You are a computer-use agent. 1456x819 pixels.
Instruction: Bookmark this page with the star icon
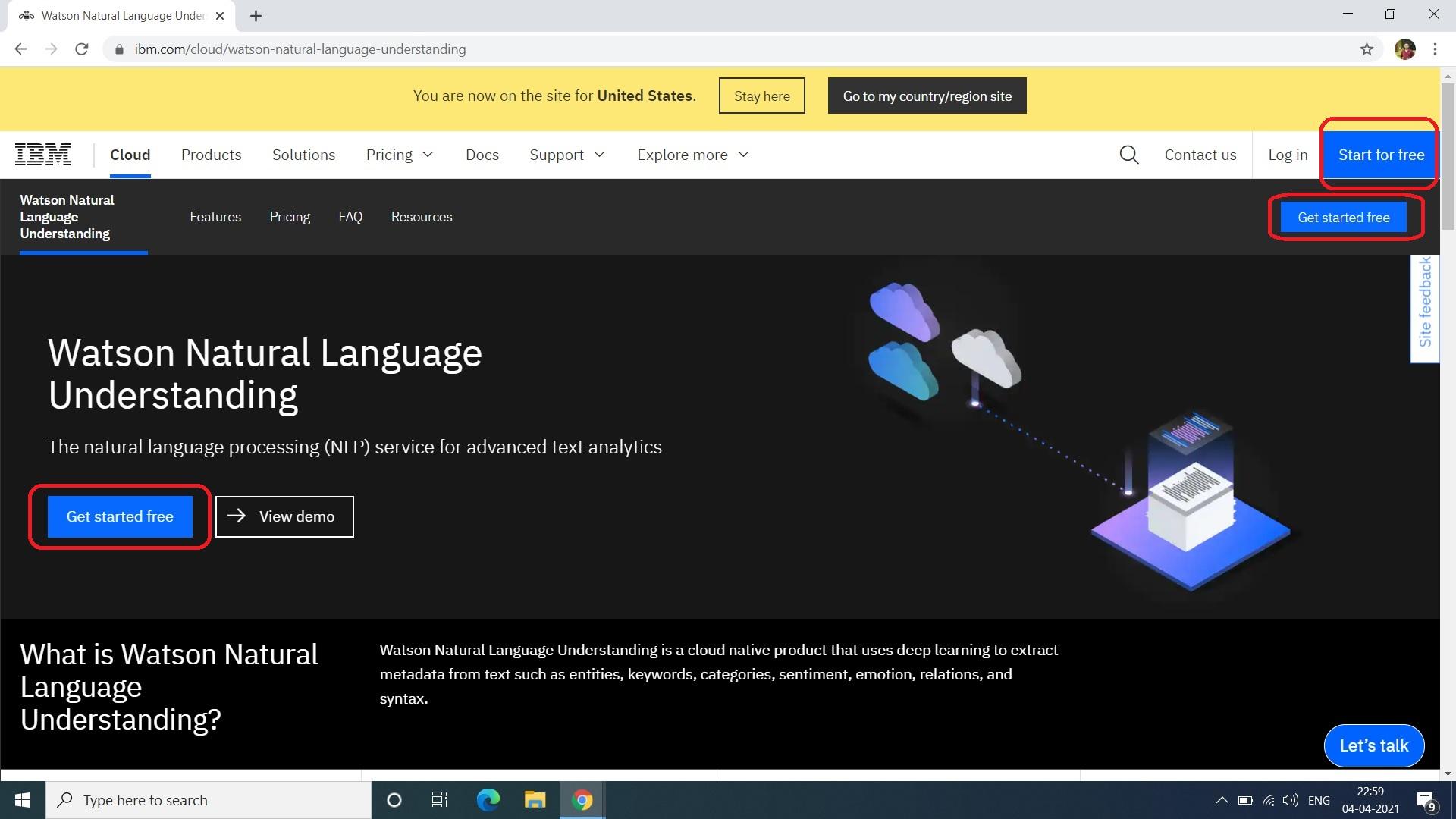click(x=1367, y=49)
